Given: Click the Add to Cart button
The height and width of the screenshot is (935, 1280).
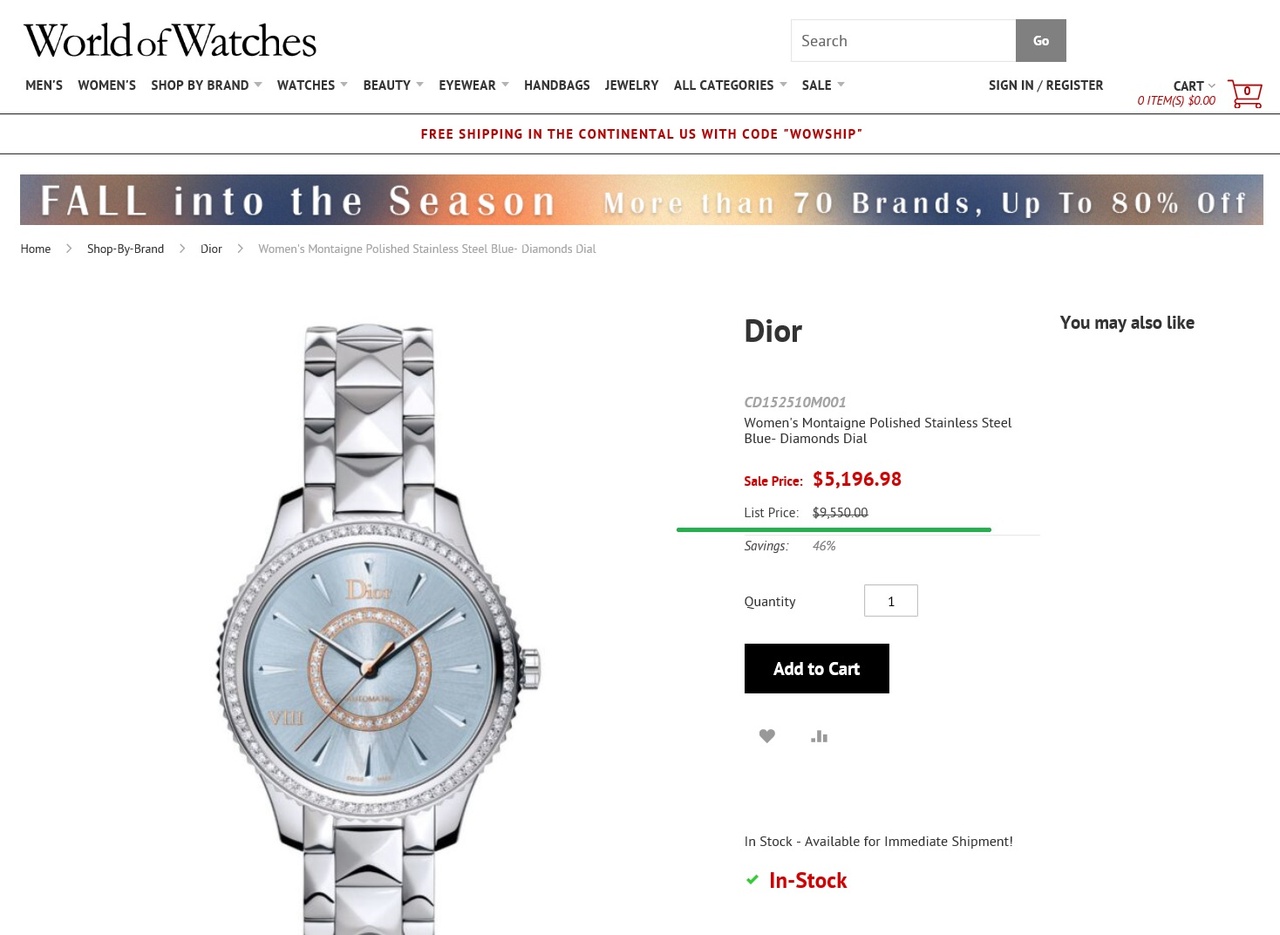Looking at the screenshot, I should [817, 668].
